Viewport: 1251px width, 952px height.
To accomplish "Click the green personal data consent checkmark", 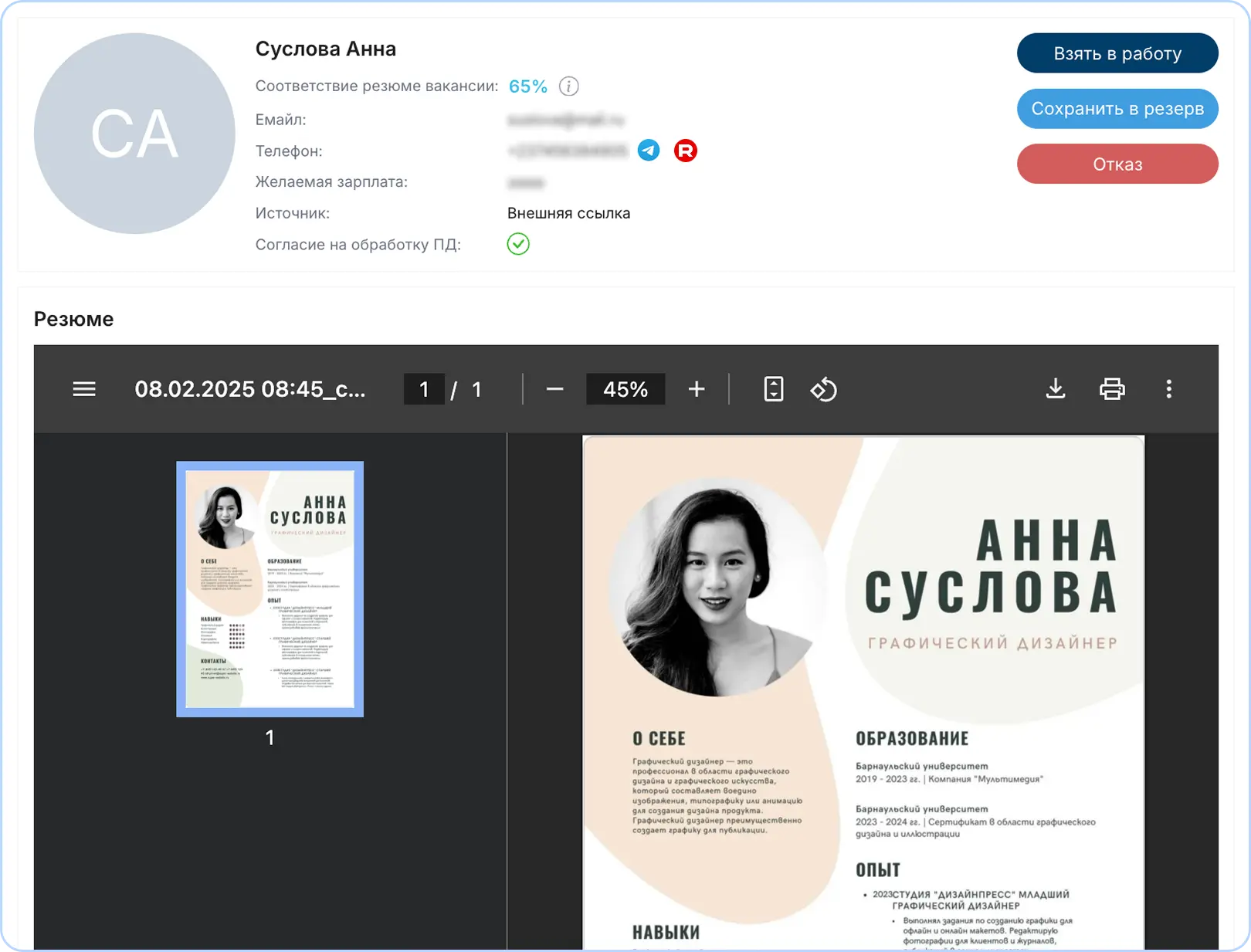I will (x=518, y=244).
